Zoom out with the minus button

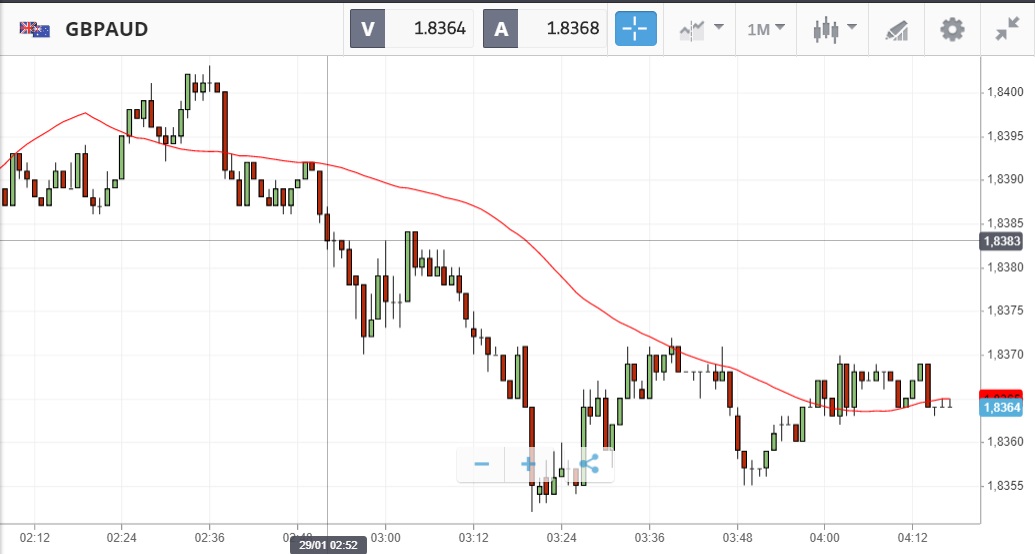click(x=482, y=464)
